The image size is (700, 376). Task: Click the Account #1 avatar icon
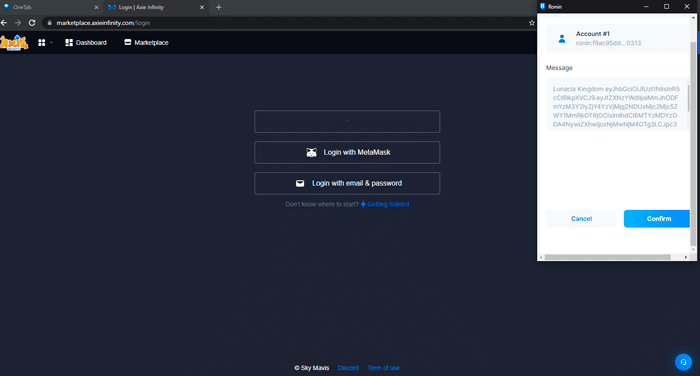point(562,39)
